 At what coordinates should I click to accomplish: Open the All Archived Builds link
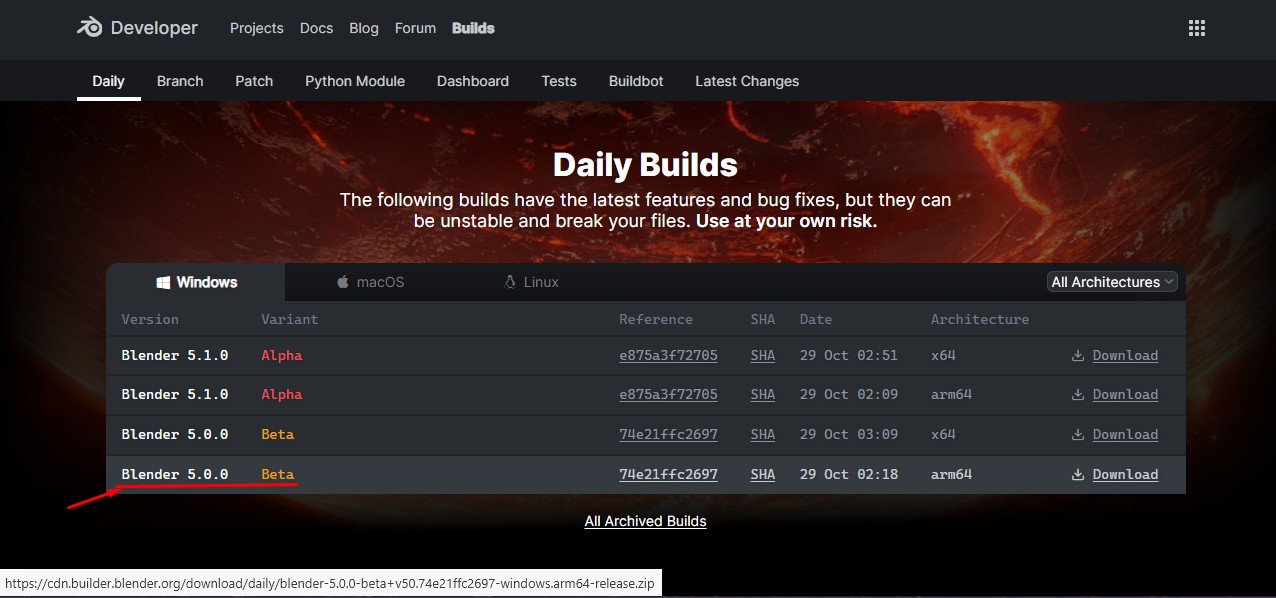point(645,521)
